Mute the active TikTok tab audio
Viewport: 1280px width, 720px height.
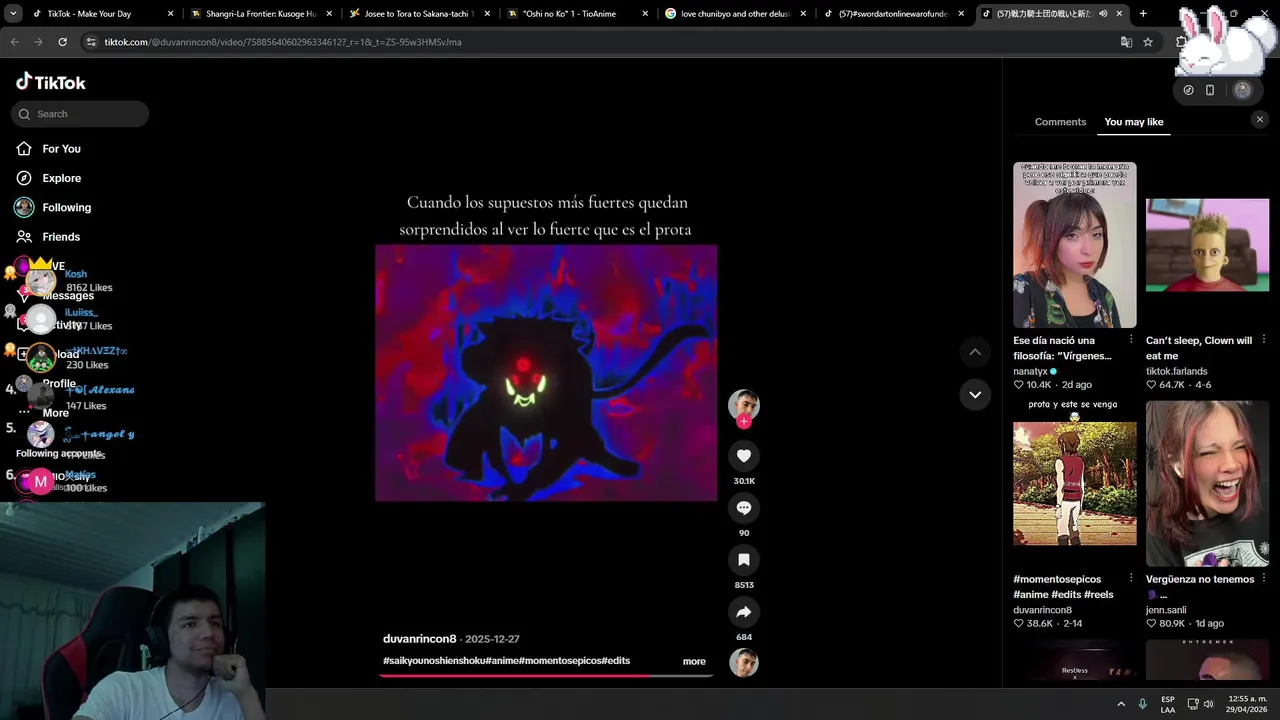click(x=1103, y=14)
